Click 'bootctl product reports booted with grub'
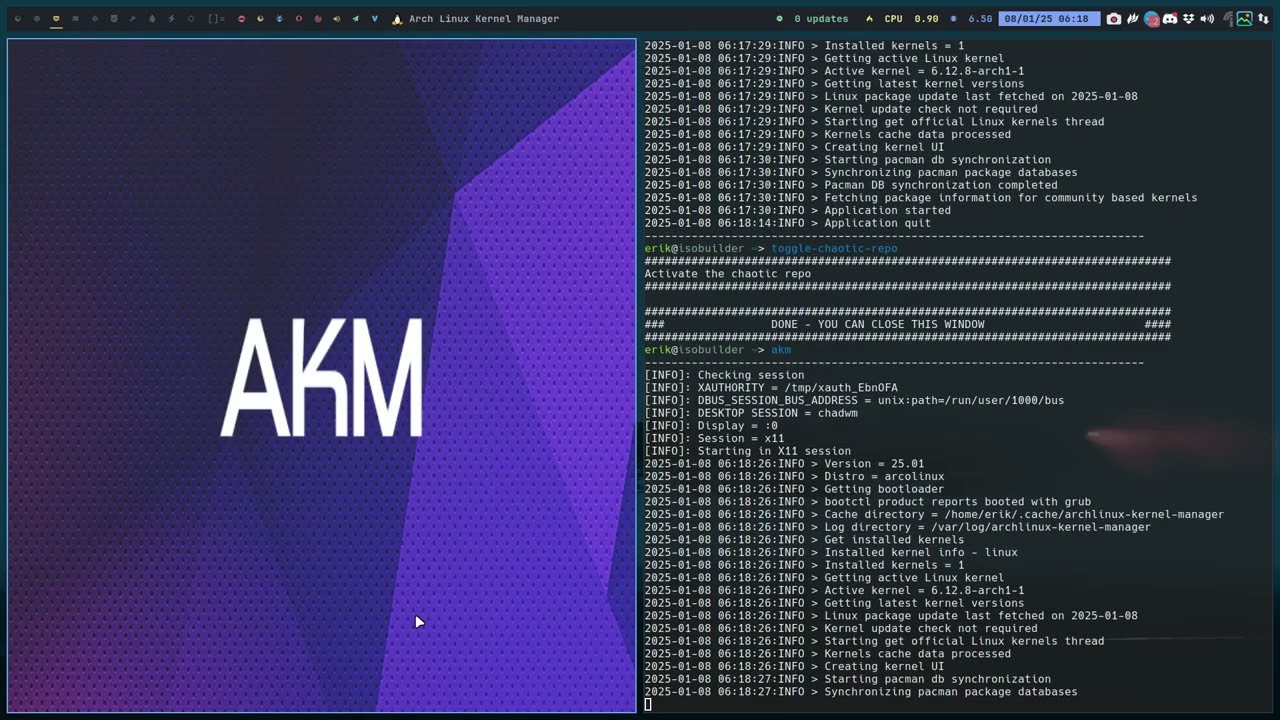1280x720 pixels. pyautogui.click(x=958, y=502)
